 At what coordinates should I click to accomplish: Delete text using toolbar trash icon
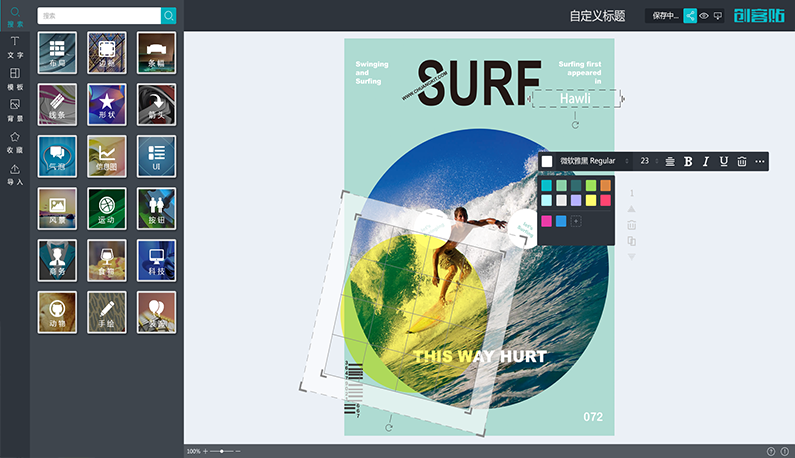pos(741,161)
